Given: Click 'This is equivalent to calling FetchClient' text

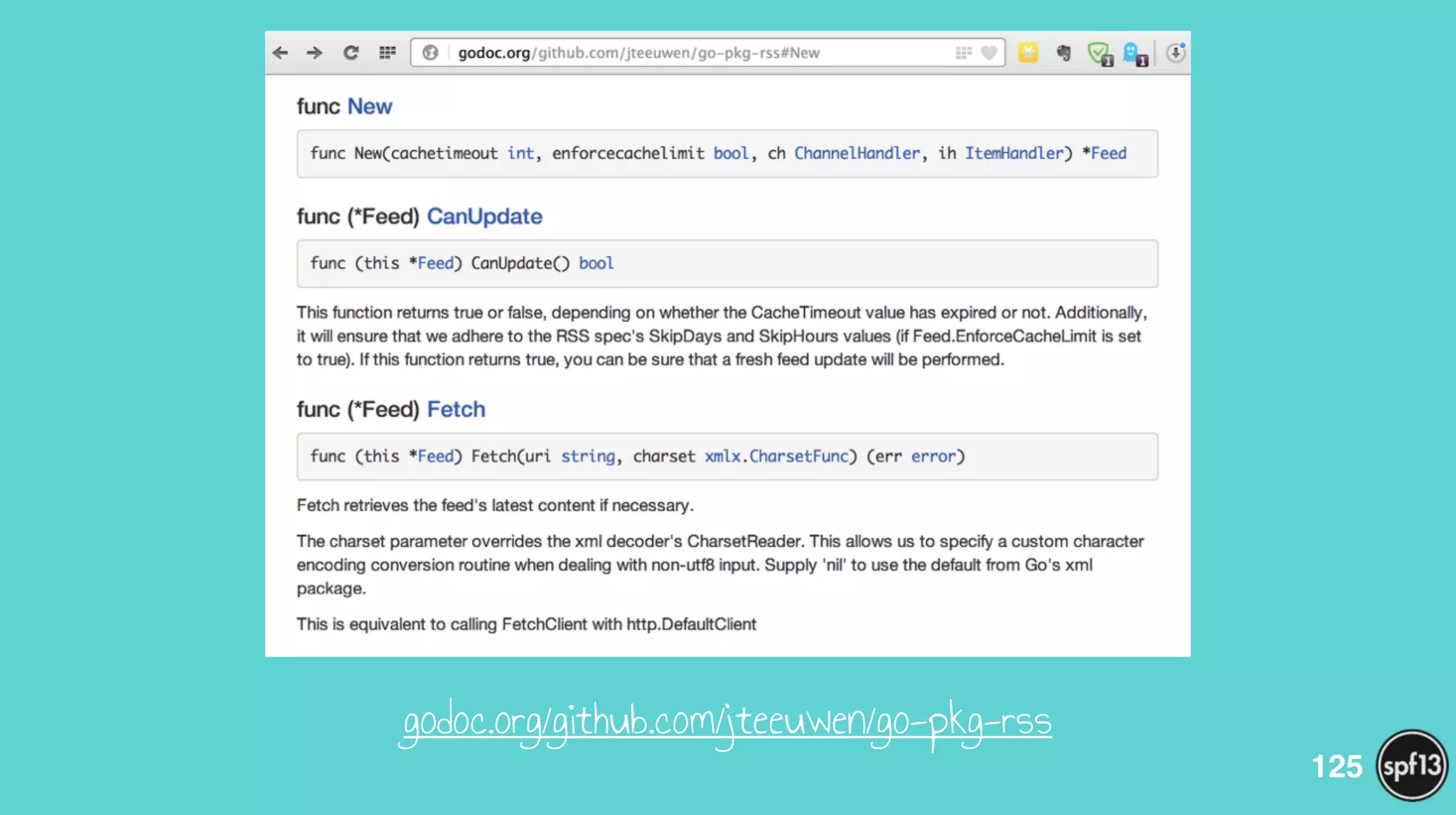Looking at the screenshot, I should (526, 625).
